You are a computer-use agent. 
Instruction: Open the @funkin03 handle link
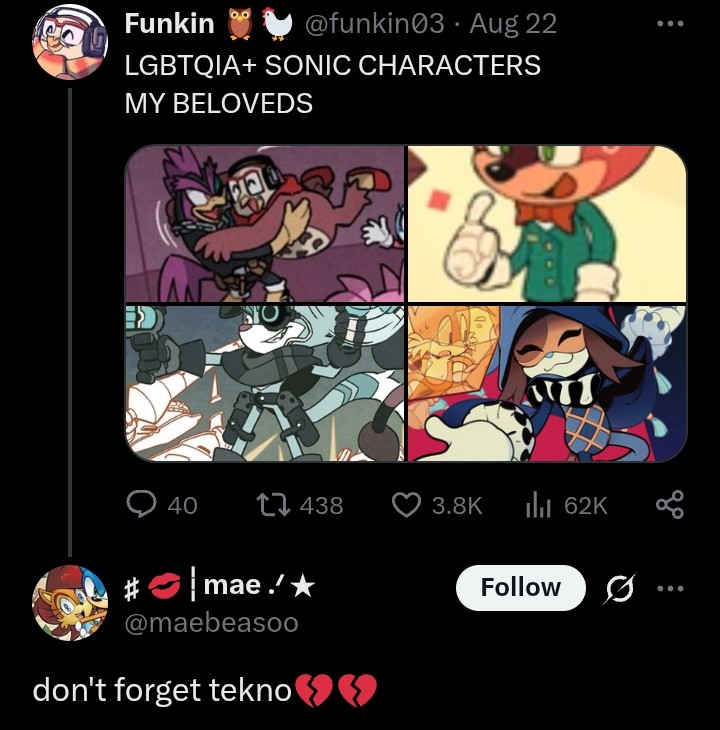[374, 23]
